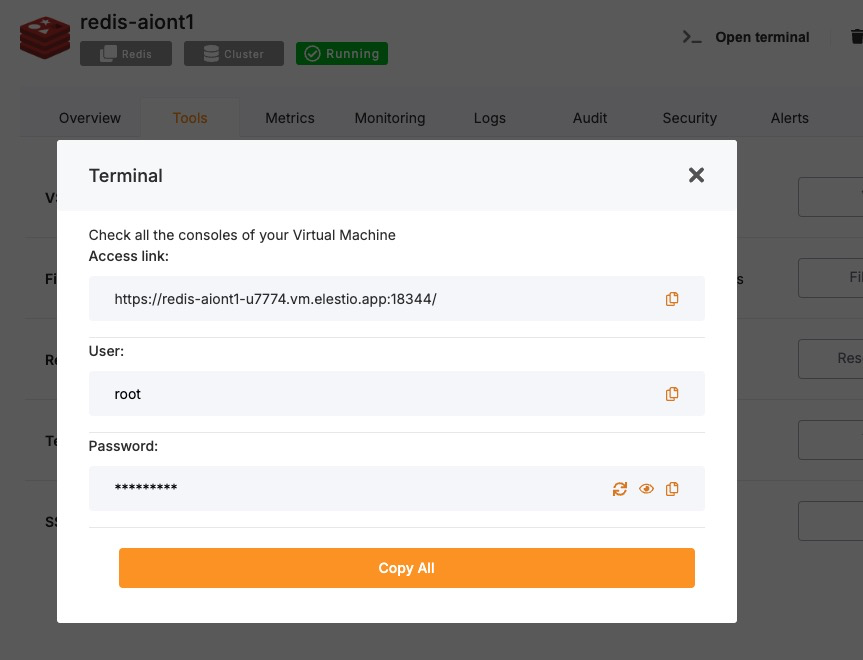Open the Audit tab
This screenshot has height=660, width=863.
point(590,118)
